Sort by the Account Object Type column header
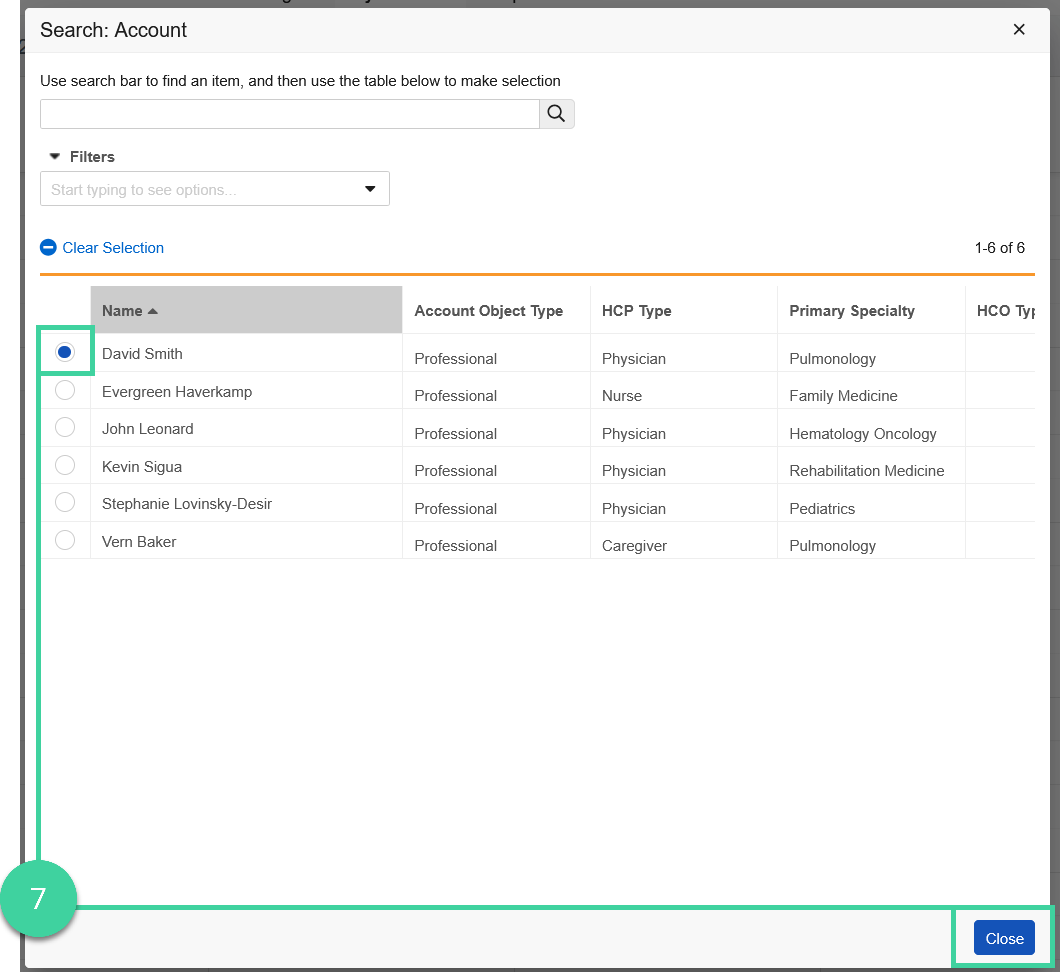 coord(490,310)
